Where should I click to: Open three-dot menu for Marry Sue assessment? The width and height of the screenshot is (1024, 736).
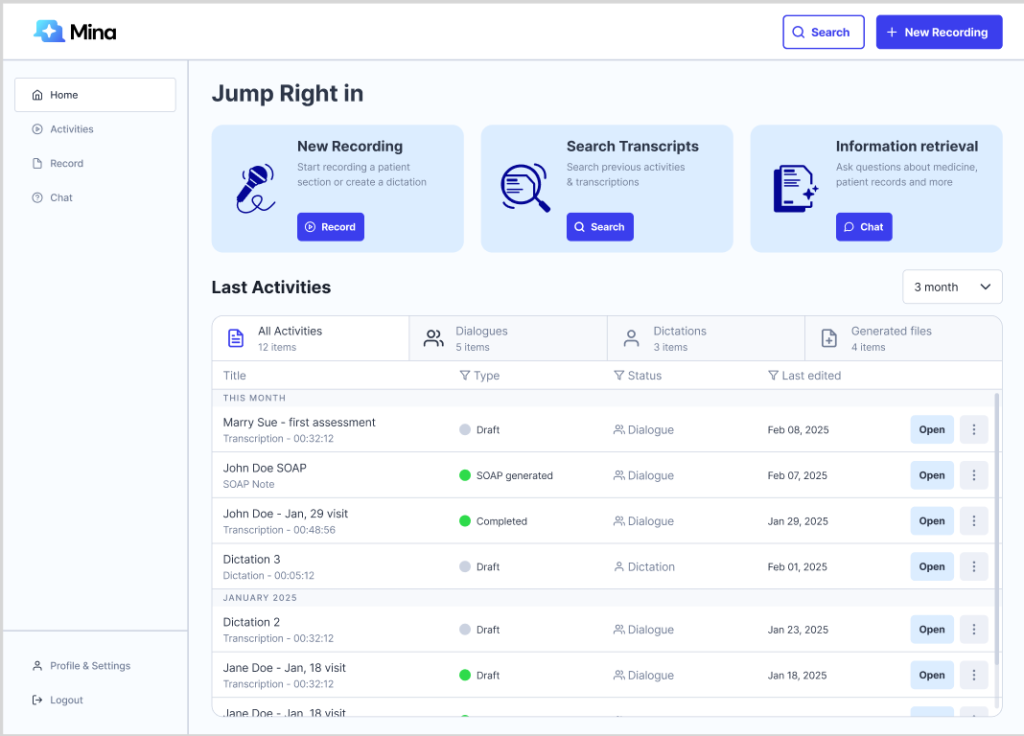pos(973,430)
